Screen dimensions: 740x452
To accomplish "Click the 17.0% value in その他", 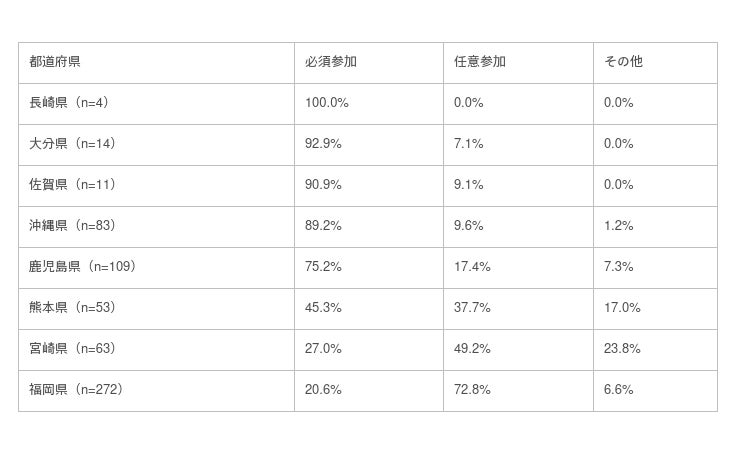I will coord(622,308).
